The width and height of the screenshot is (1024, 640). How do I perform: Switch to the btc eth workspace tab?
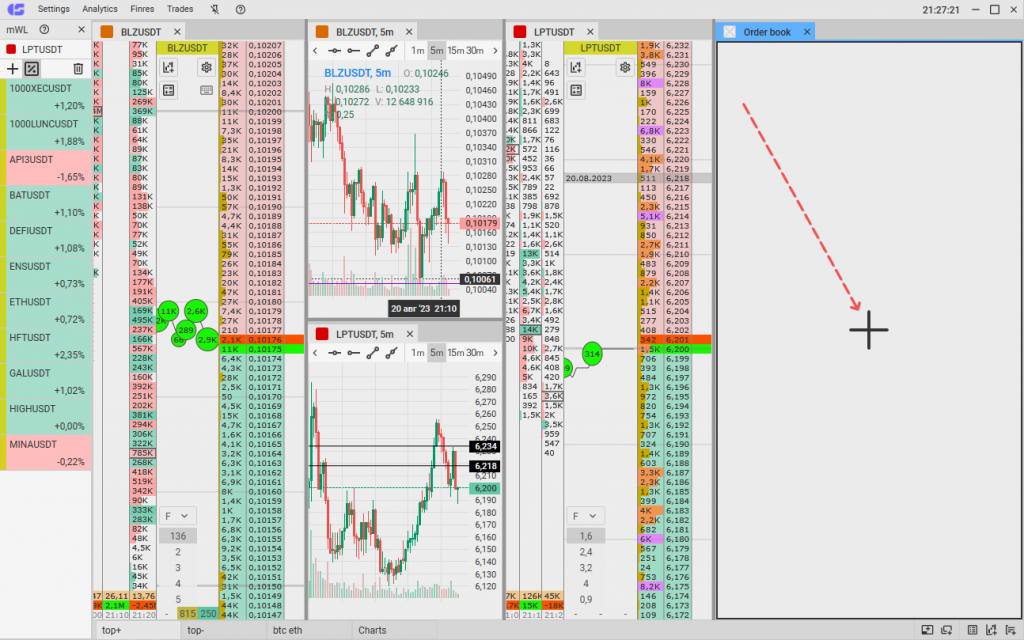coord(286,630)
